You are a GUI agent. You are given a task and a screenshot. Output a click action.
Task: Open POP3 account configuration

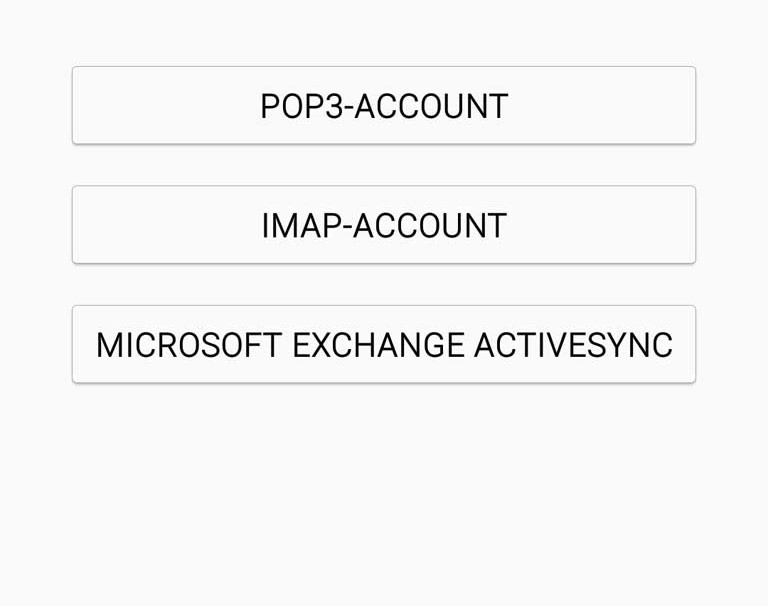click(384, 105)
